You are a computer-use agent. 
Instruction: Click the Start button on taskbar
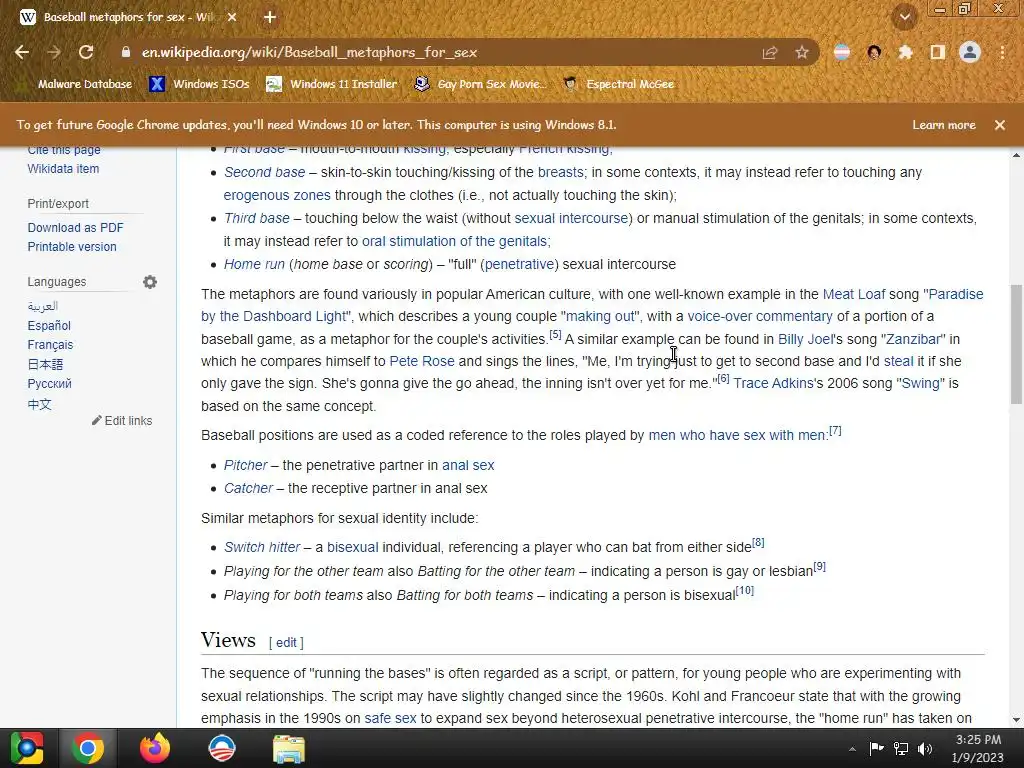pos(27,748)
